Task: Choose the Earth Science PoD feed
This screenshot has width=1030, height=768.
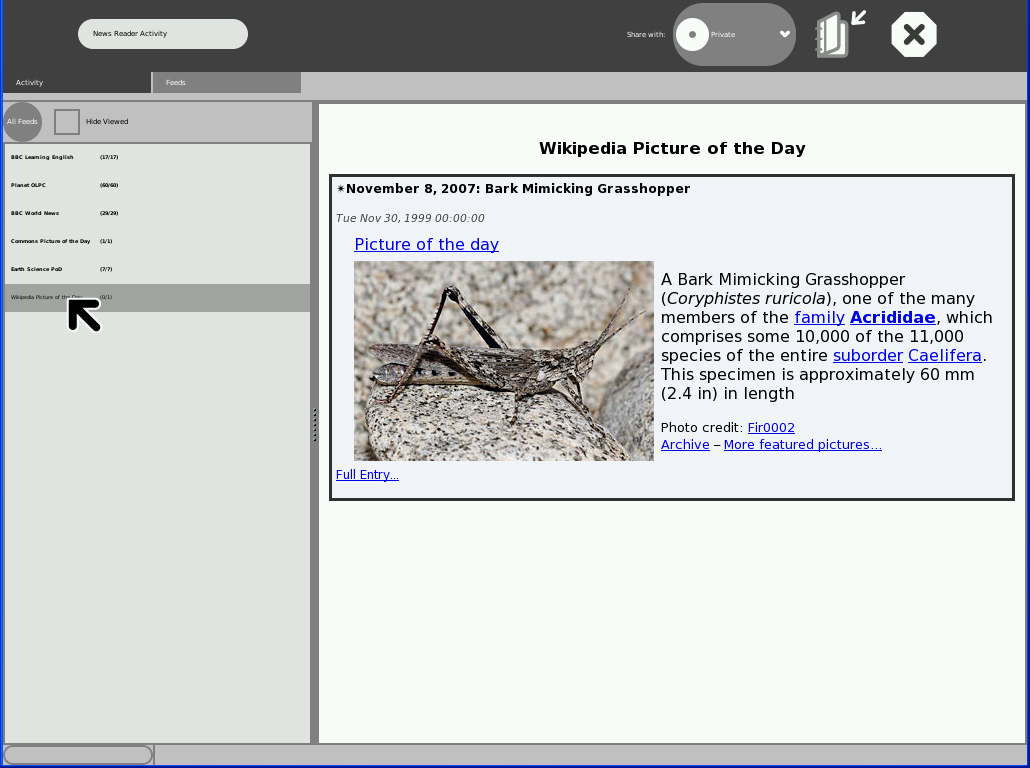Action: (x=37, y=269)
